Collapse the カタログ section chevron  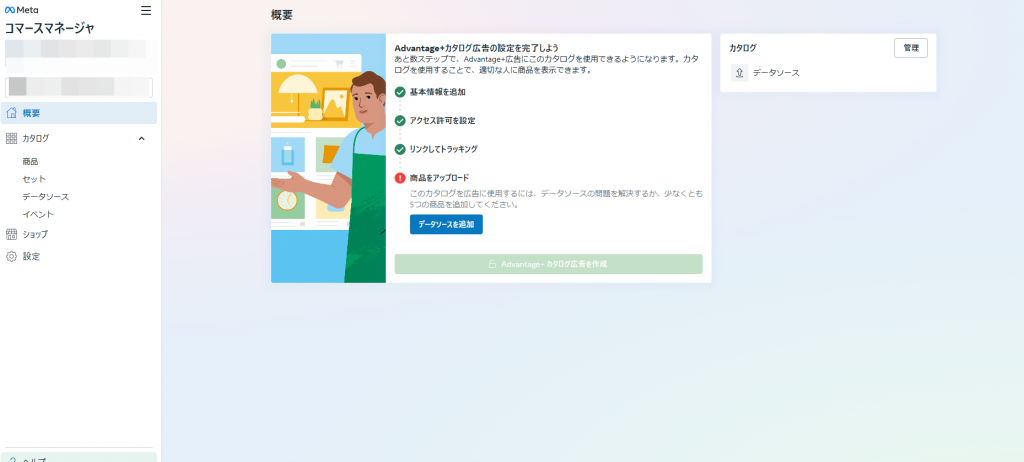[142, 139]
